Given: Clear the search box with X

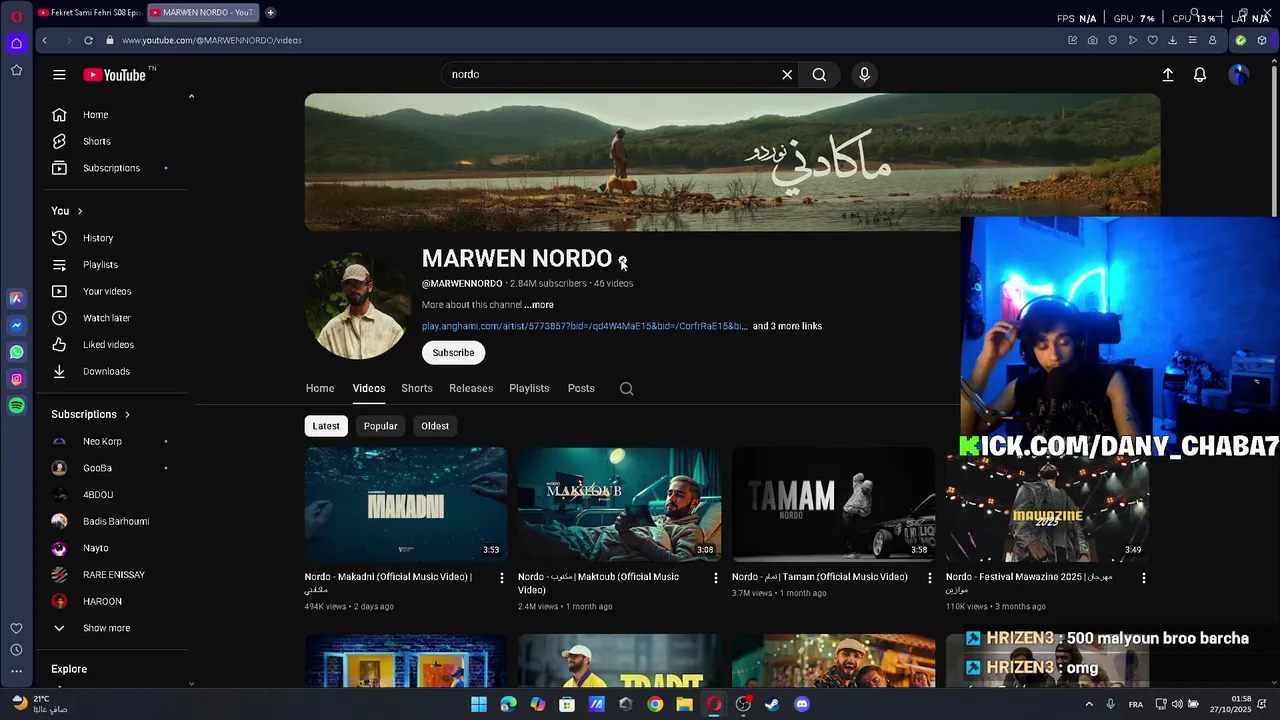Looking at the screenshot, I should pyautogui.click(x=787, y=75).
